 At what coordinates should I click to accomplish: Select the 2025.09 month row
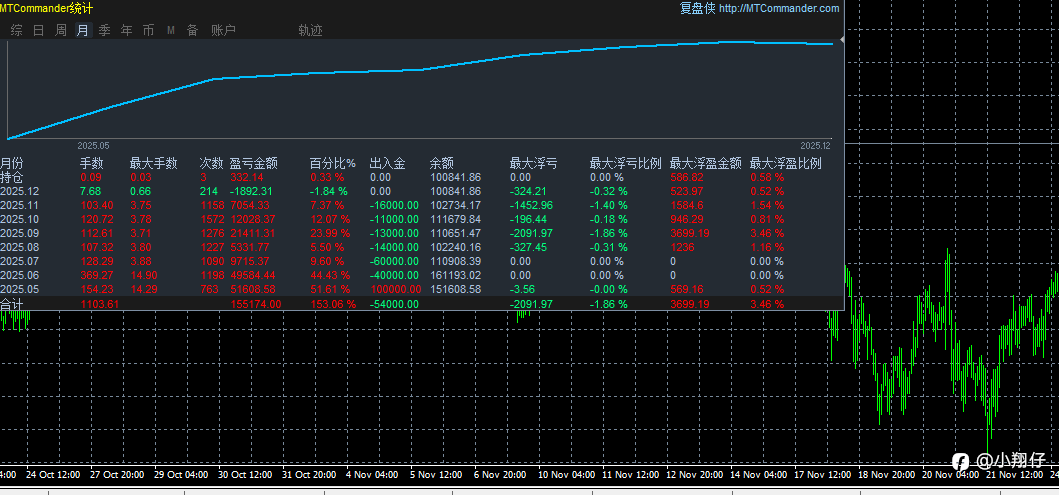422,233
